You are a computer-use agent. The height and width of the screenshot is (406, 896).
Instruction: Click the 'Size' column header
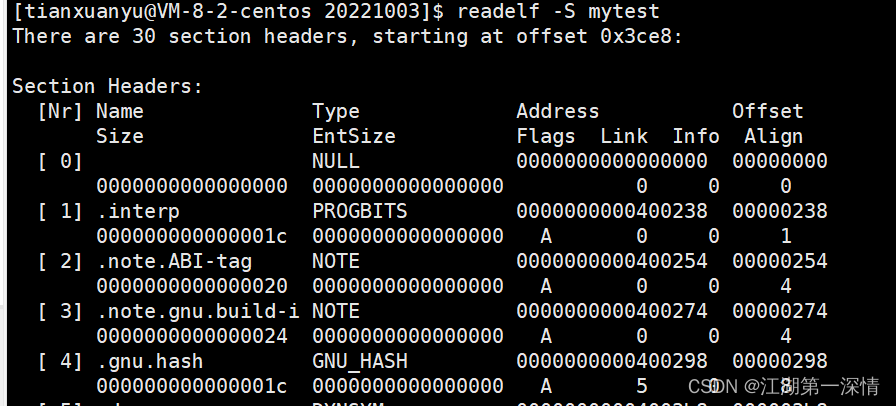[x=119, y=136]
